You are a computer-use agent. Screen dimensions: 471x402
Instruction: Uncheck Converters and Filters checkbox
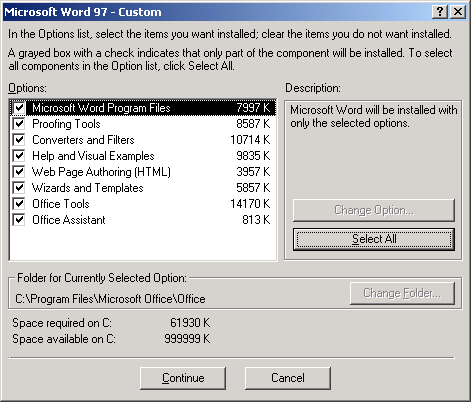click(x=19, y=140)
